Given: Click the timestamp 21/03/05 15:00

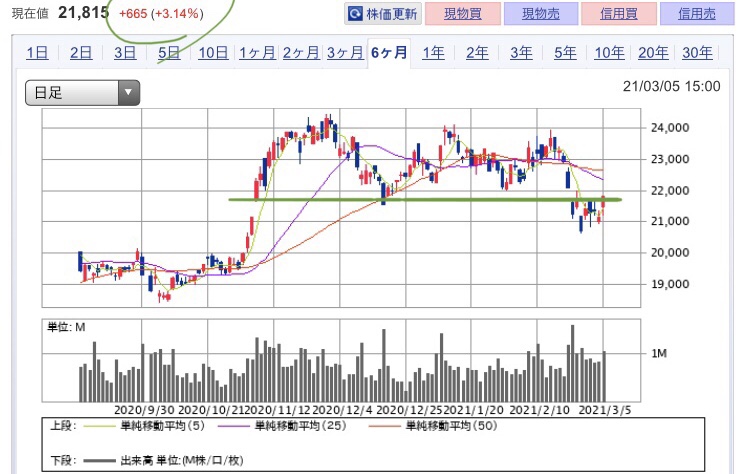Looking at the screenshot, I should pos(671,87).
